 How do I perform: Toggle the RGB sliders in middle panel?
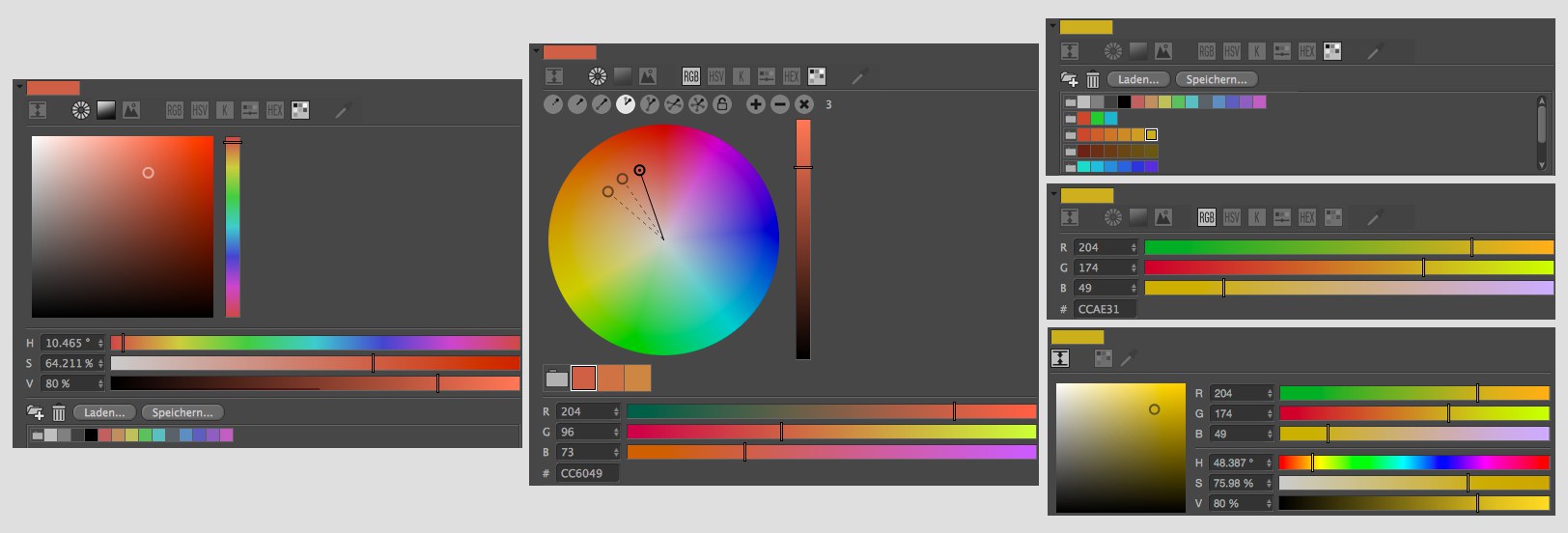(691, 76)
